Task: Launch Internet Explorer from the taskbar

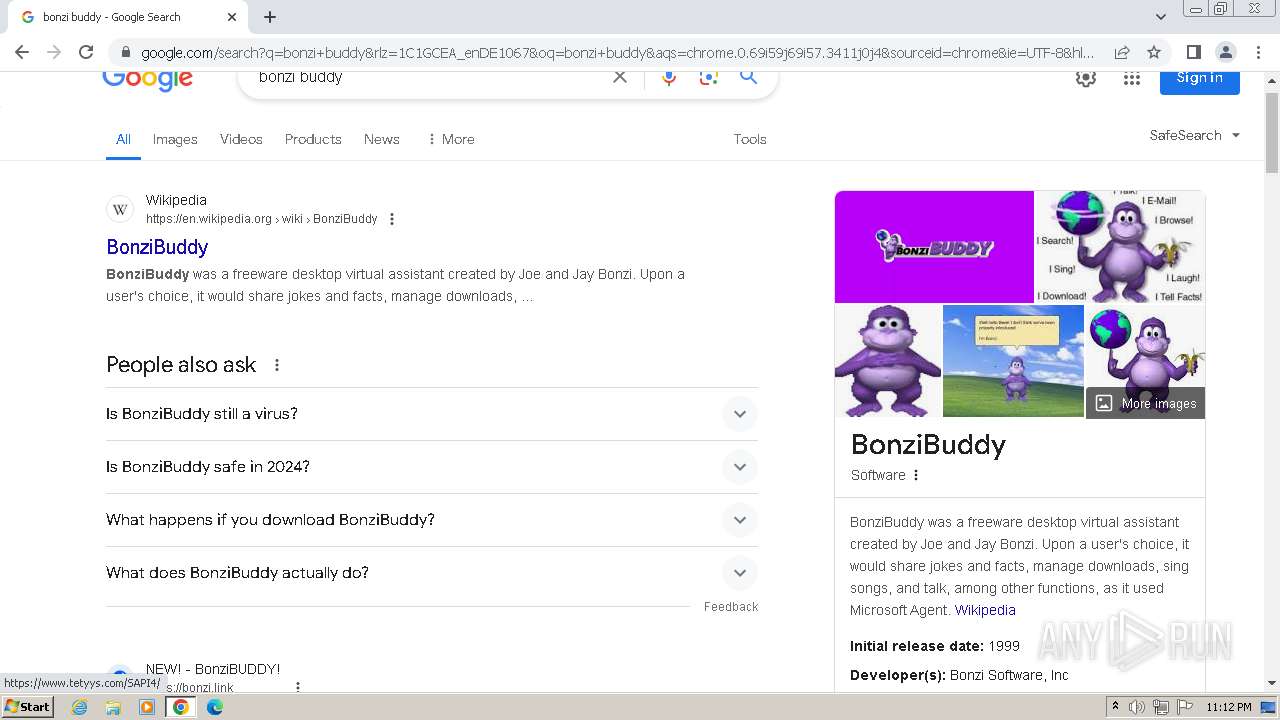Action: click(80, 707)
